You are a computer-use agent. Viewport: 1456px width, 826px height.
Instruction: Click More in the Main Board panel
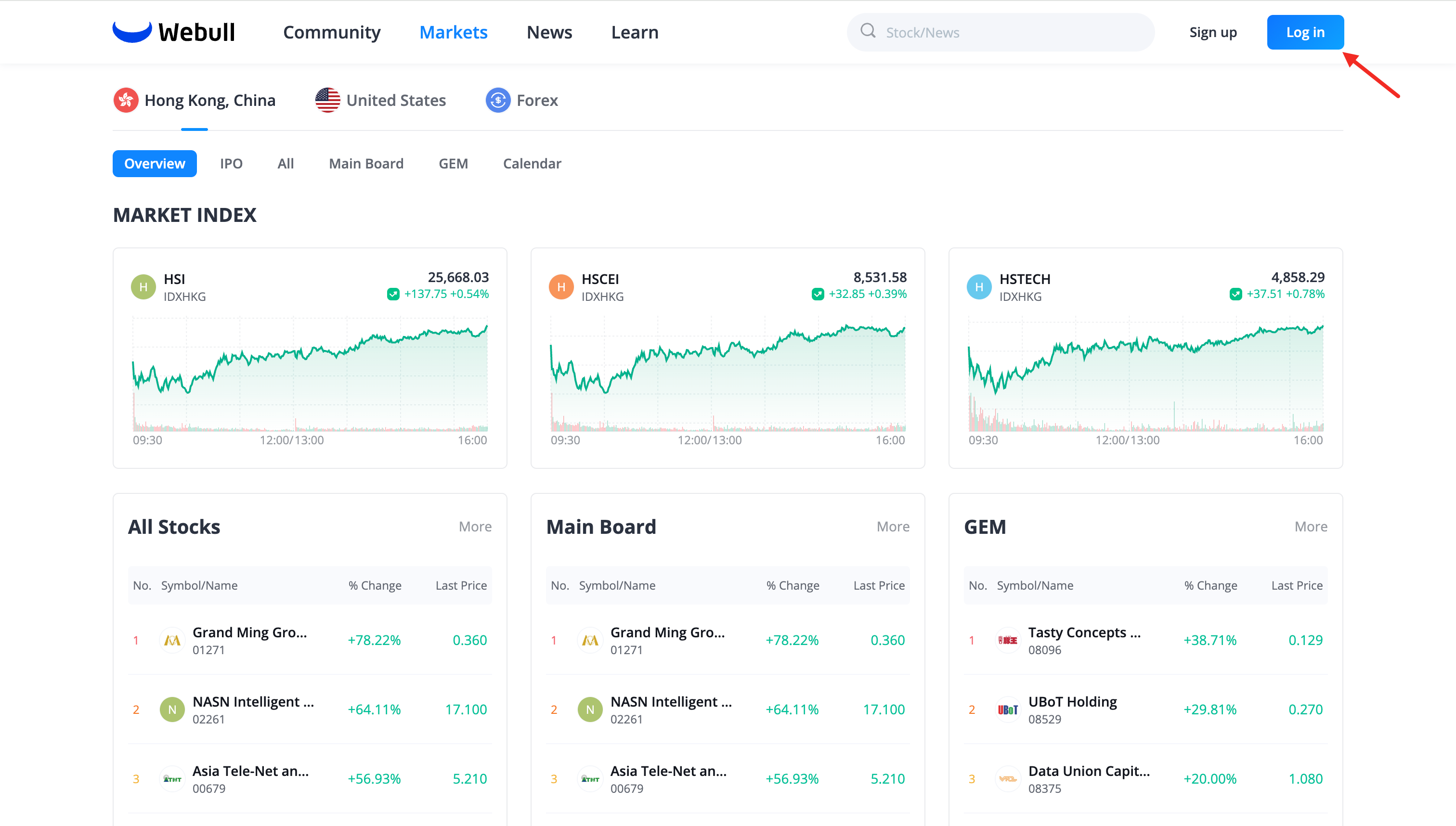[893, 527]
